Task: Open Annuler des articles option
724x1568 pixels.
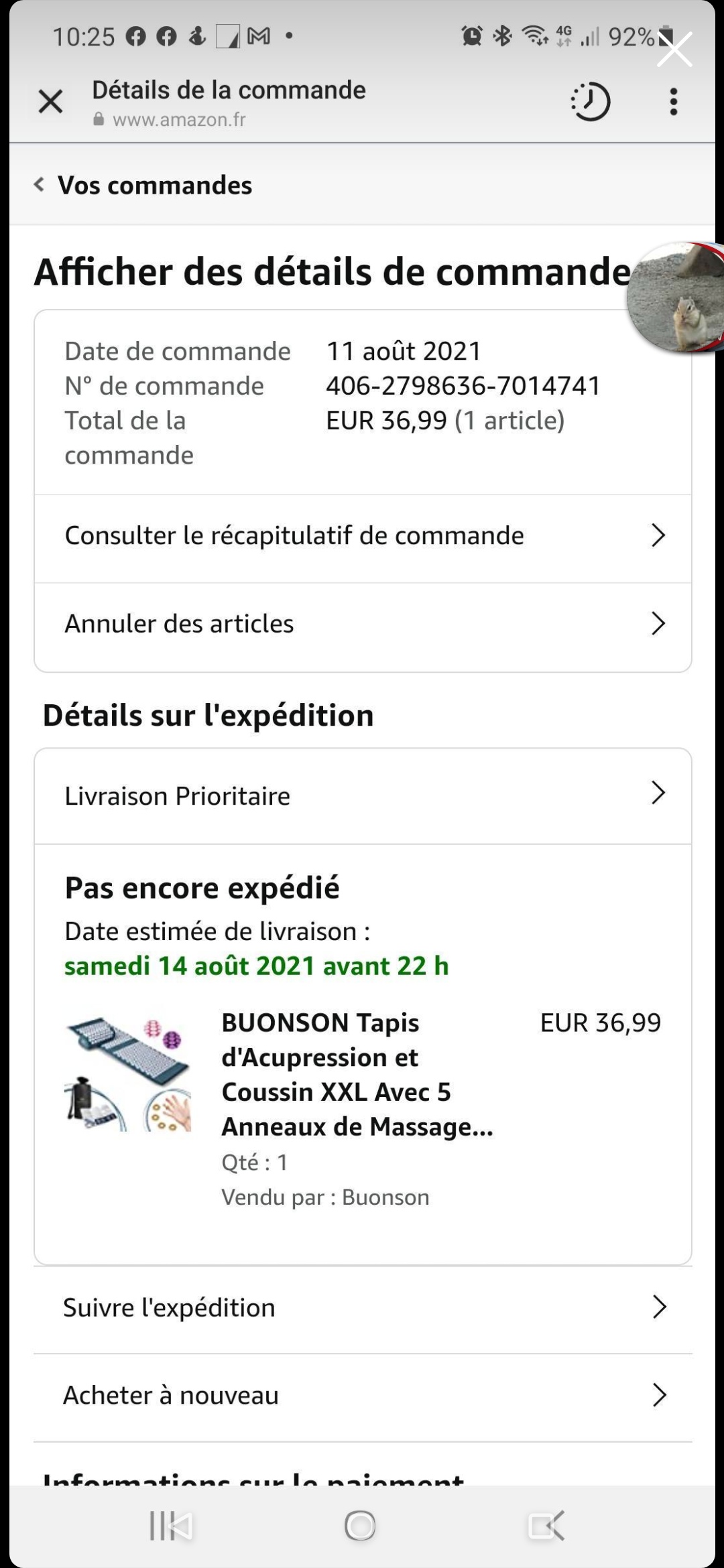Action: tap(362, 624)
